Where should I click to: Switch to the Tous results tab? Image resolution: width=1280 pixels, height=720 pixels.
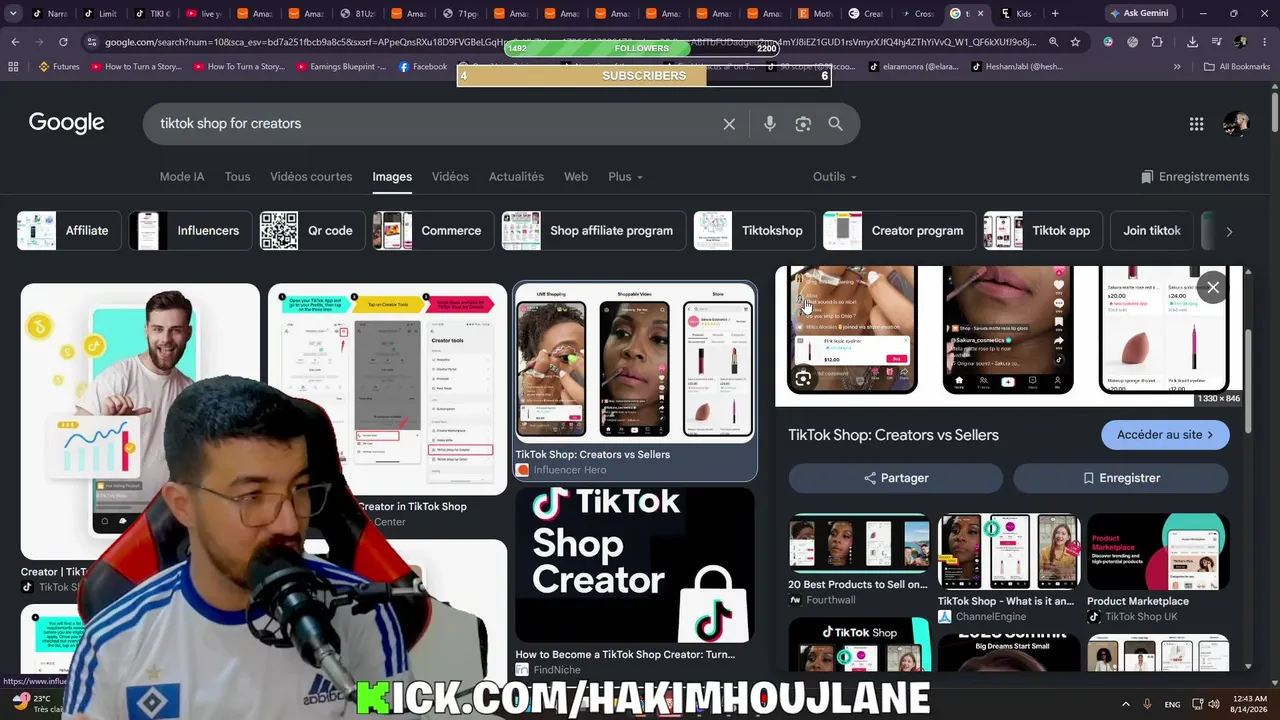click(x=237, y=177)
